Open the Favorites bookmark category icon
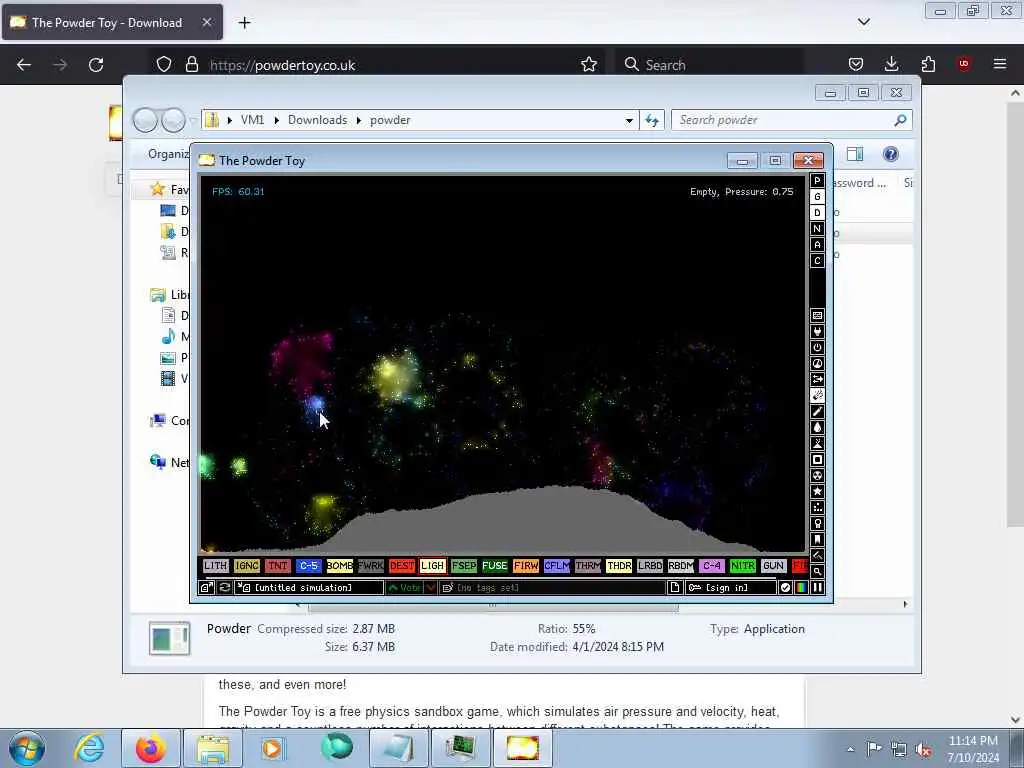Image resolution: width=1024 pixels, height=768 pixels. click(817, 539)
